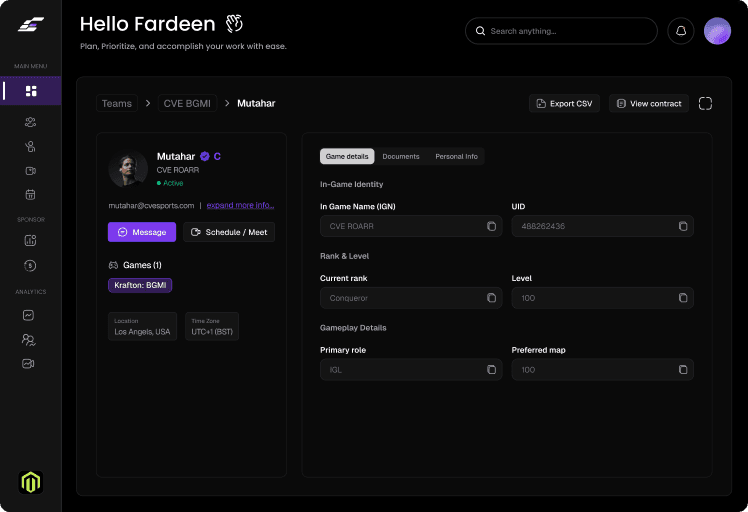Screen dimensions: 748x512
Task: Message Mutahar
Action: (142, 232)
